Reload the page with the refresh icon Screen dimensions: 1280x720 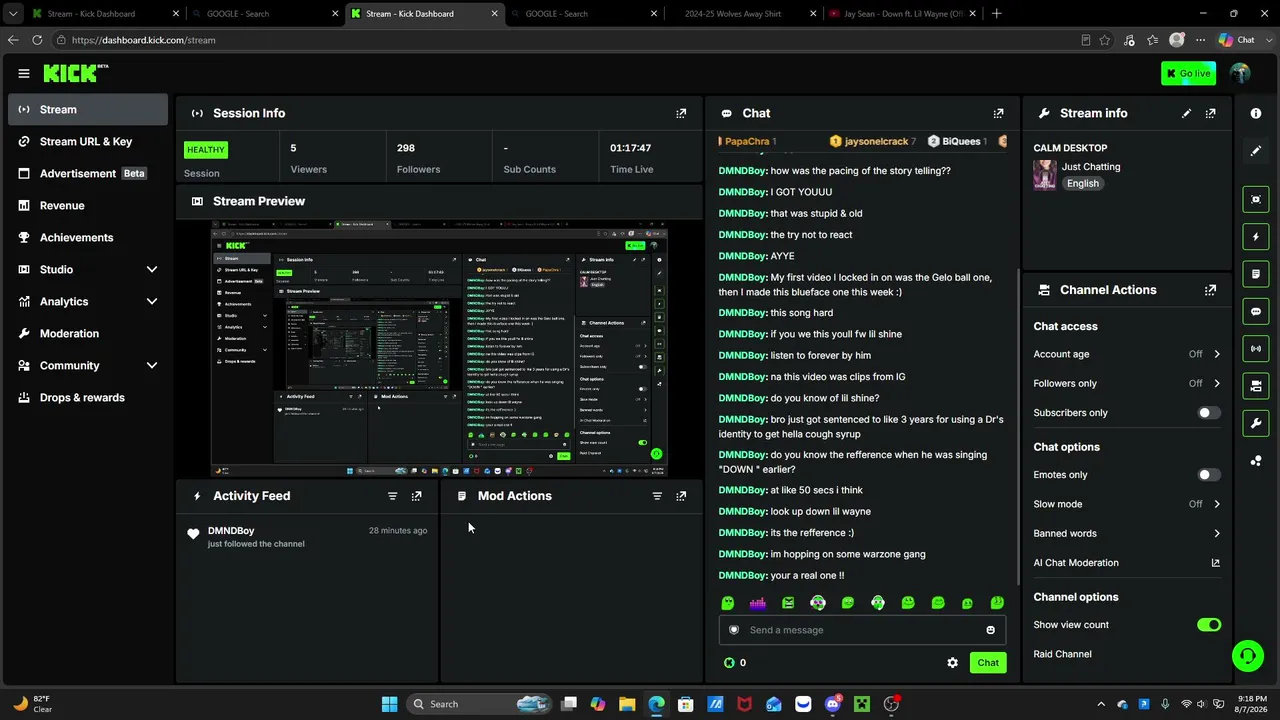[37, 40]
